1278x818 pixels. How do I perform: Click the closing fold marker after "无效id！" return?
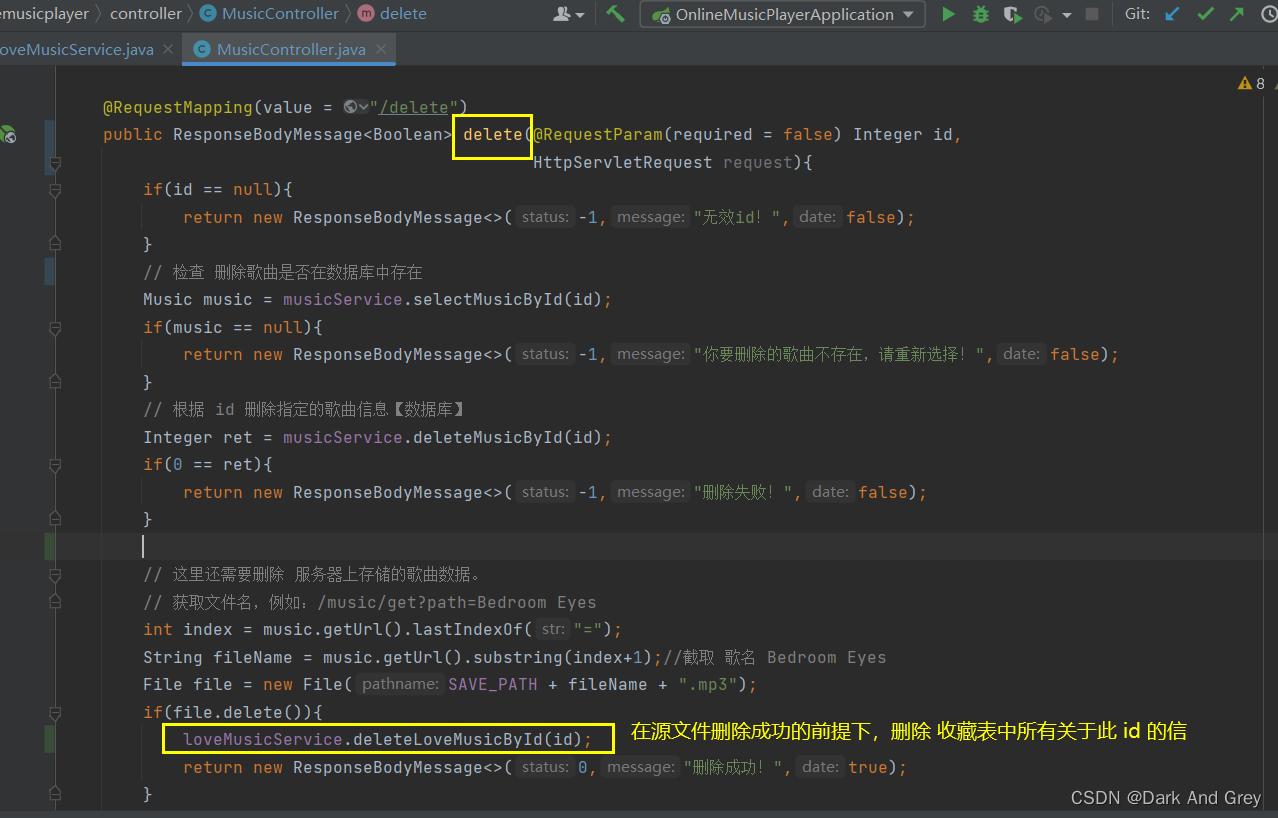[x=55, y=244]
